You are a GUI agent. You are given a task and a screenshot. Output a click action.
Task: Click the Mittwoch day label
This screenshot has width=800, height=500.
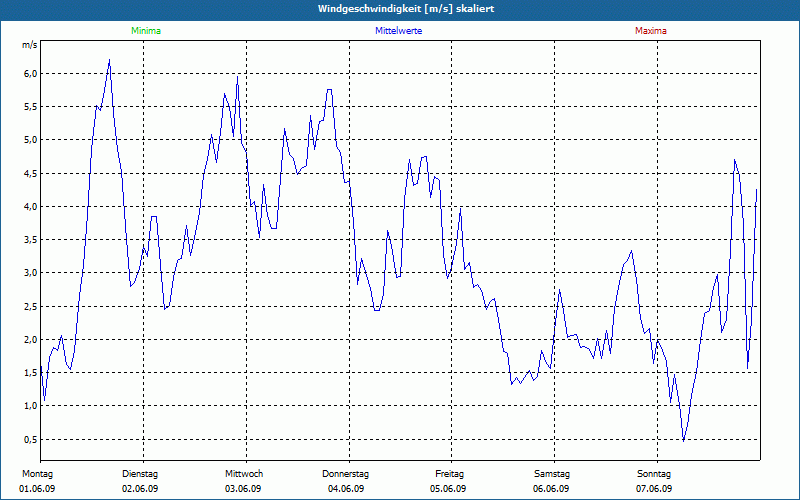click(244, 474)
